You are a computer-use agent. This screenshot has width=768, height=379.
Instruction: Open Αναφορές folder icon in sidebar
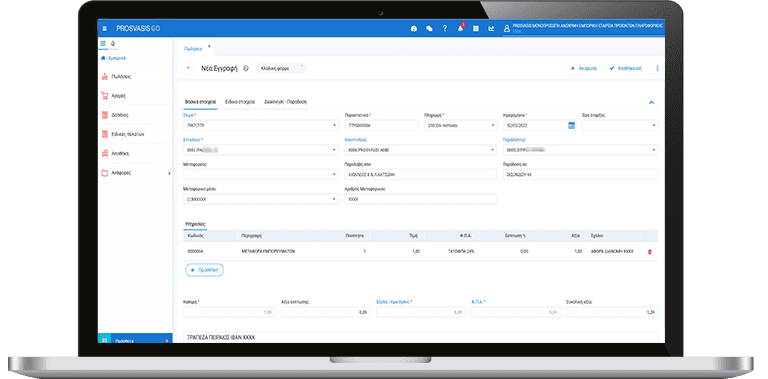pyautogui.click(x=105, y=173)
